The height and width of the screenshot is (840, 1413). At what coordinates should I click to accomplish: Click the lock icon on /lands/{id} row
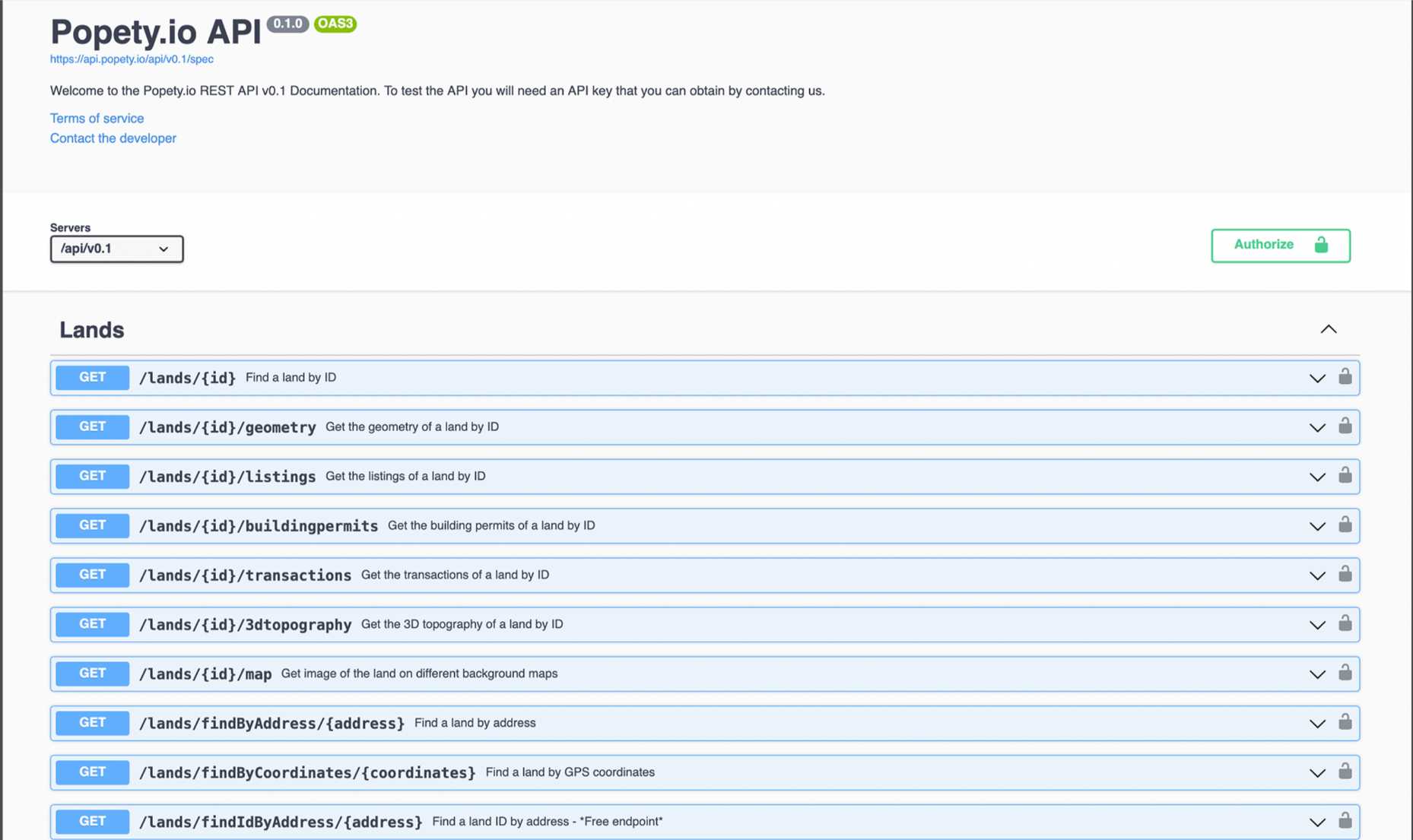1345,377
